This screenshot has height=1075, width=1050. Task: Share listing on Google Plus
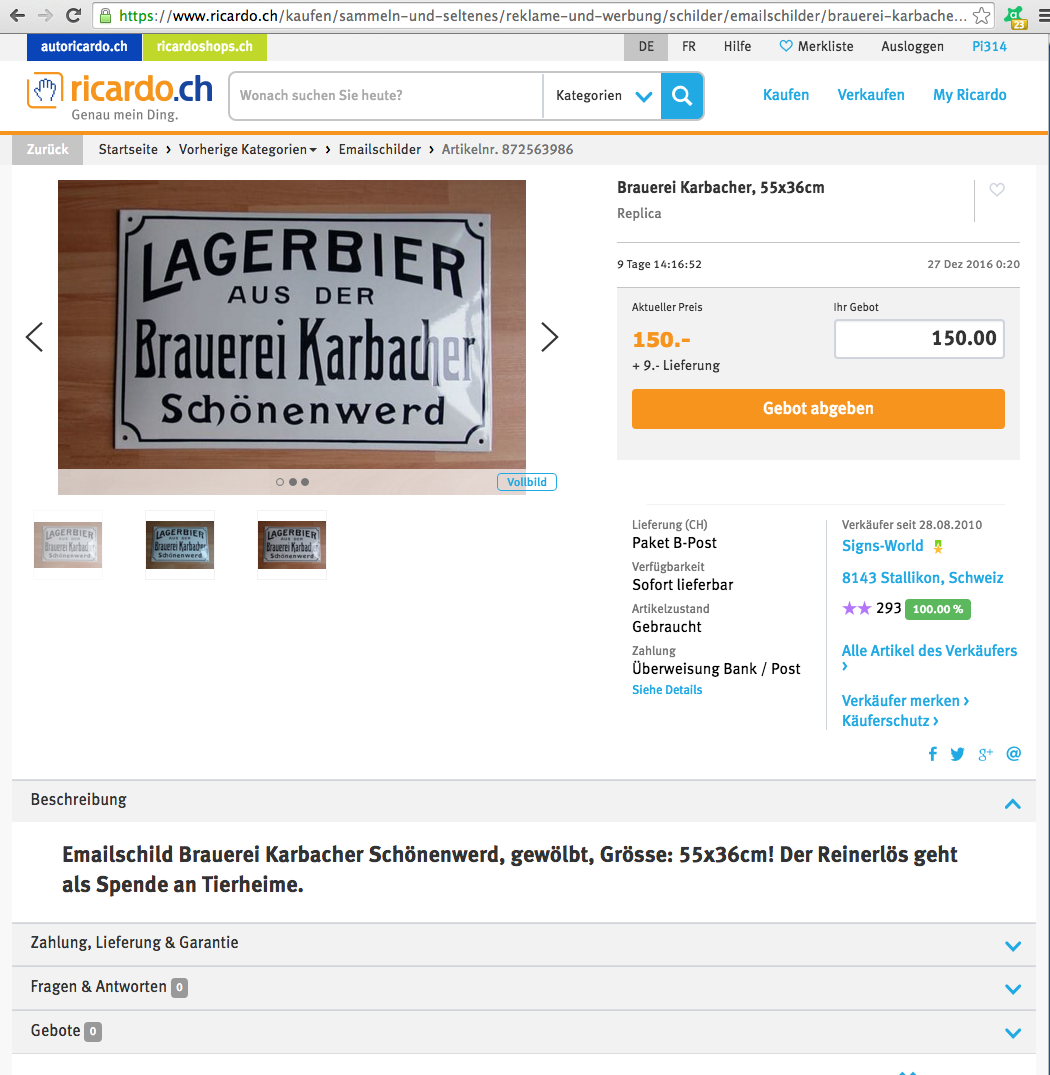tap(986, 754)
